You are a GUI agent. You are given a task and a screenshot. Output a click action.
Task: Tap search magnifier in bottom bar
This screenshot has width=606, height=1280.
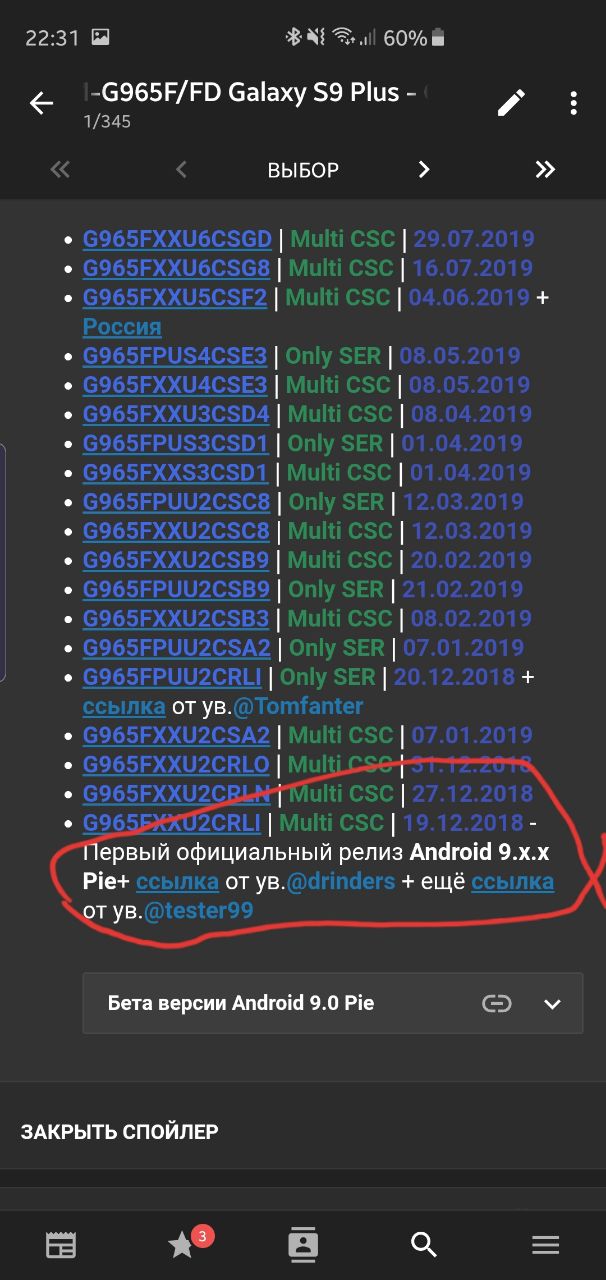point(424,1245)
